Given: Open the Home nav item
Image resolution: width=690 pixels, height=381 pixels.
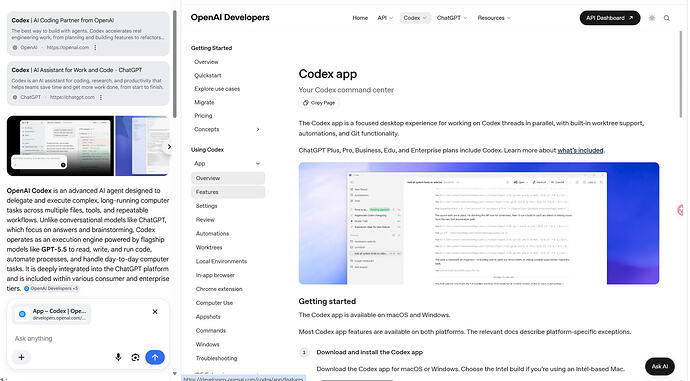Looking at the screenshot, I should click(360, 18).
